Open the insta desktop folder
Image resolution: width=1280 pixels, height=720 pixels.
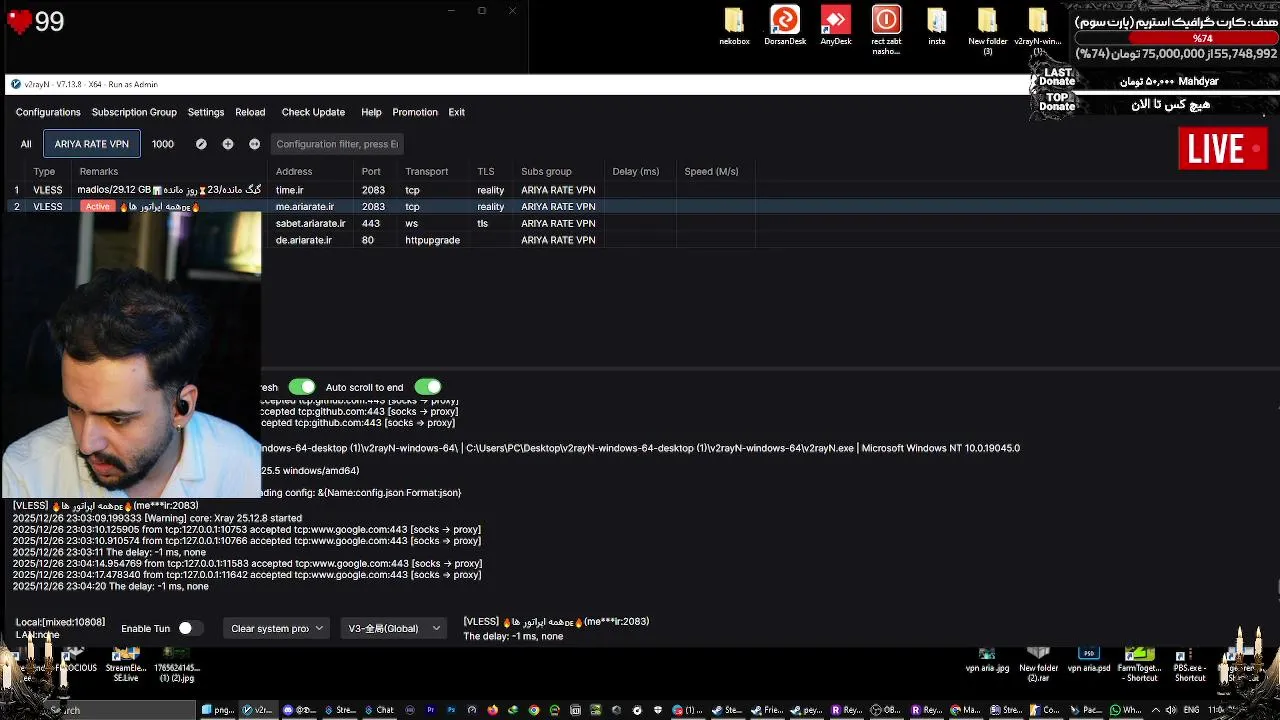click(937, 26)
